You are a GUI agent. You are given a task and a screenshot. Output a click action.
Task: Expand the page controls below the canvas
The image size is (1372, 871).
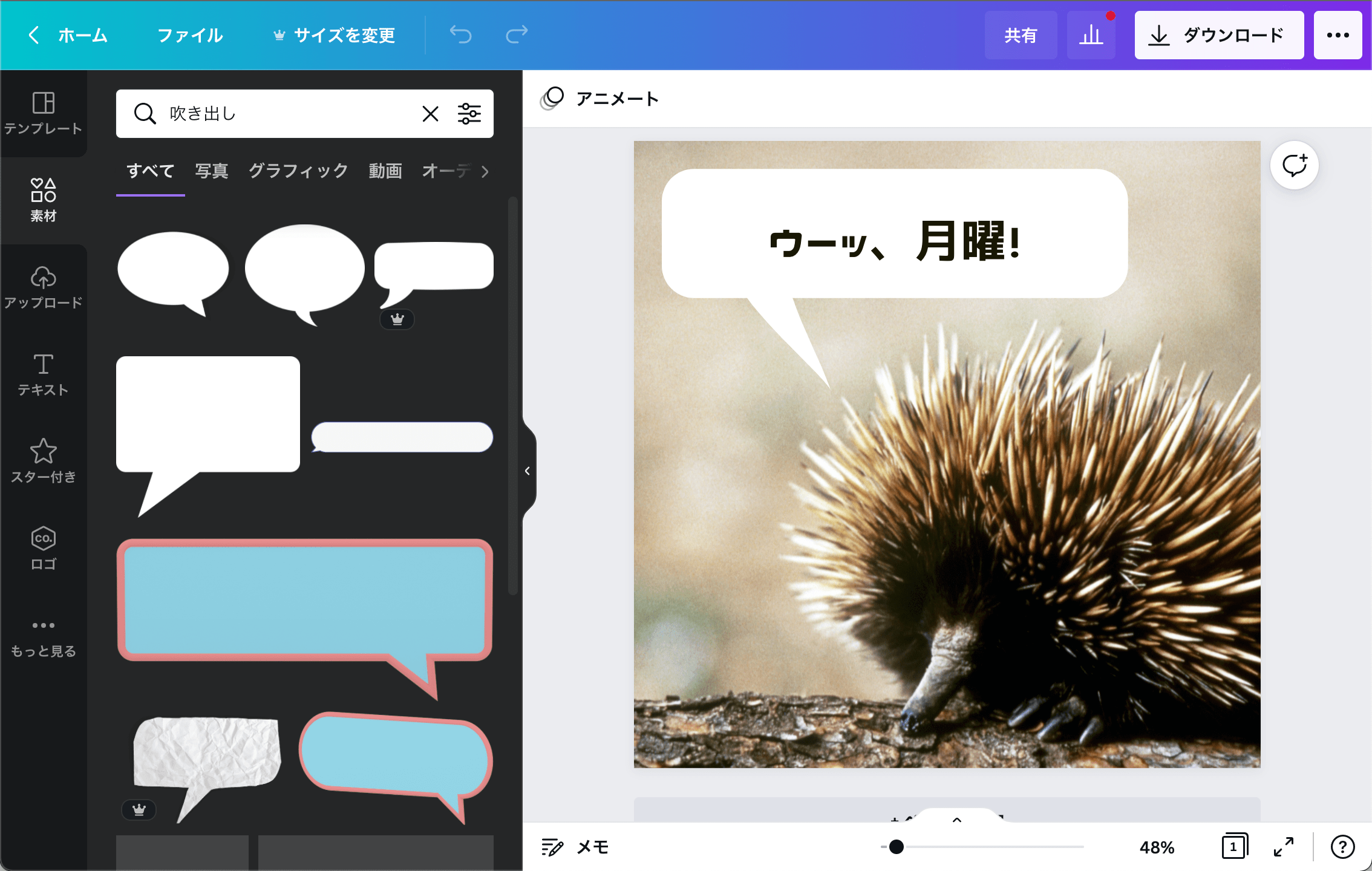point(958,820)
